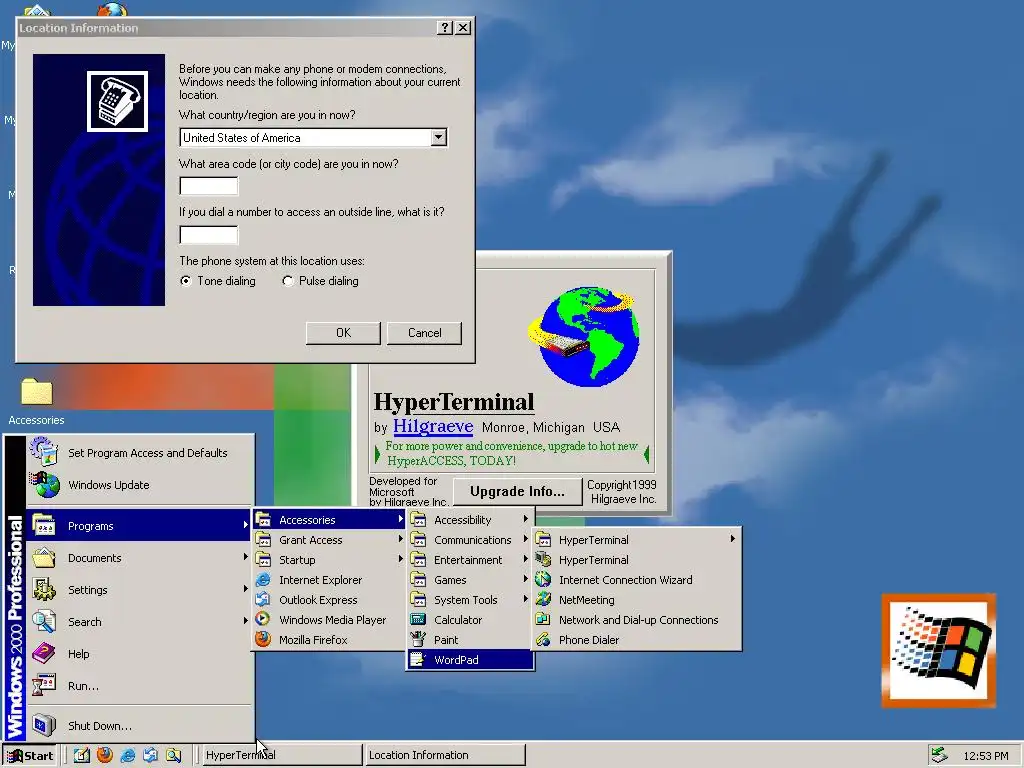Click the Set Program Access and Defaults icon
Image resolution: width=1024 pixels, height=768 pixels.
[x=44, y=452]
